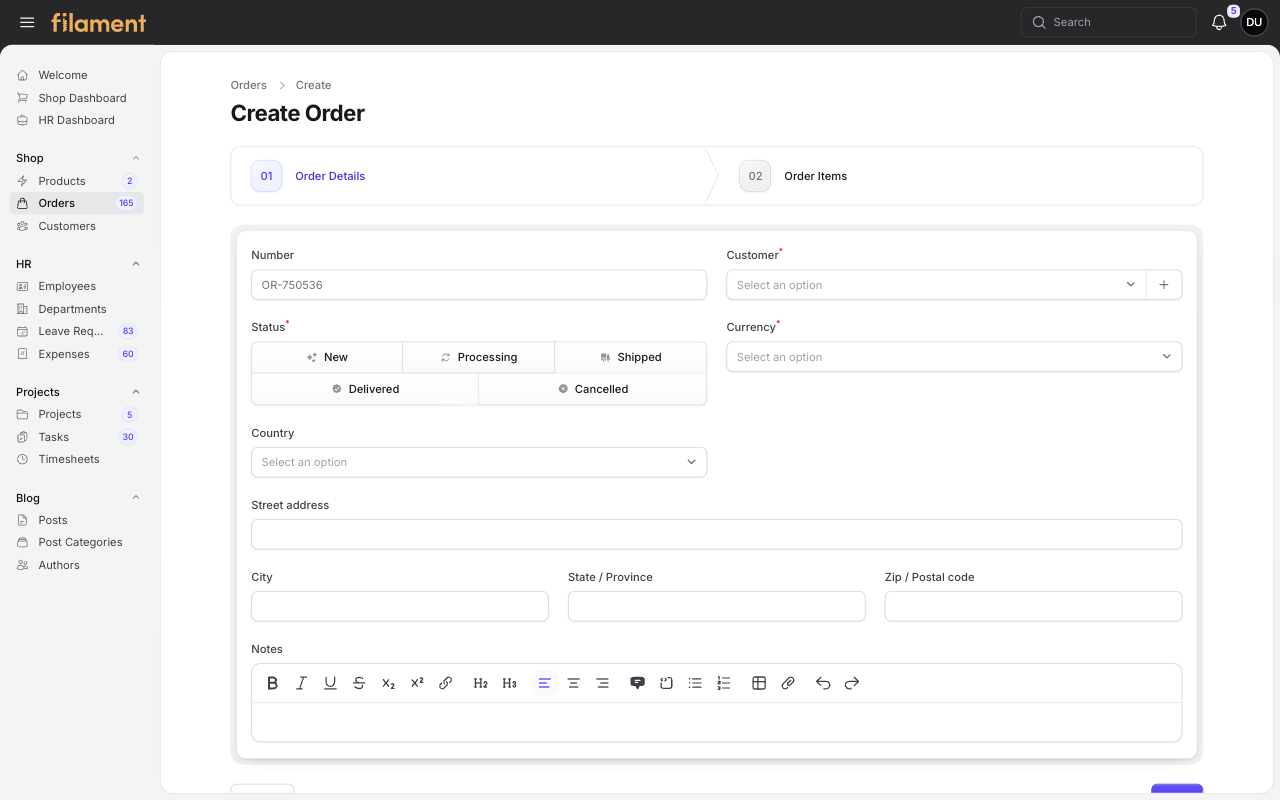1280x800 pixels.
Task: Collapse the HR sidebar group
Action: coord(136,264)
